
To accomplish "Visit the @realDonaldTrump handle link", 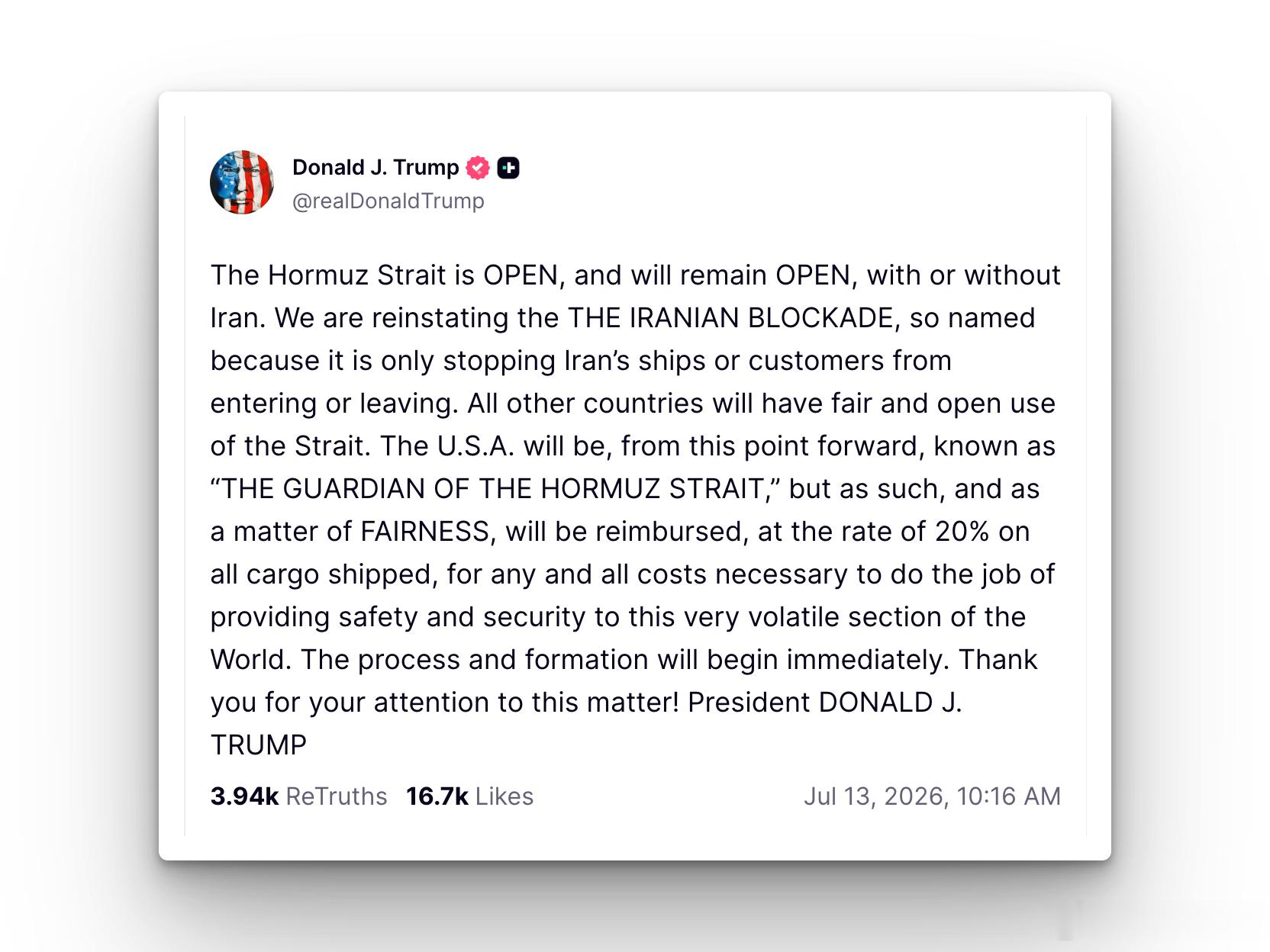I will (388, 201).
